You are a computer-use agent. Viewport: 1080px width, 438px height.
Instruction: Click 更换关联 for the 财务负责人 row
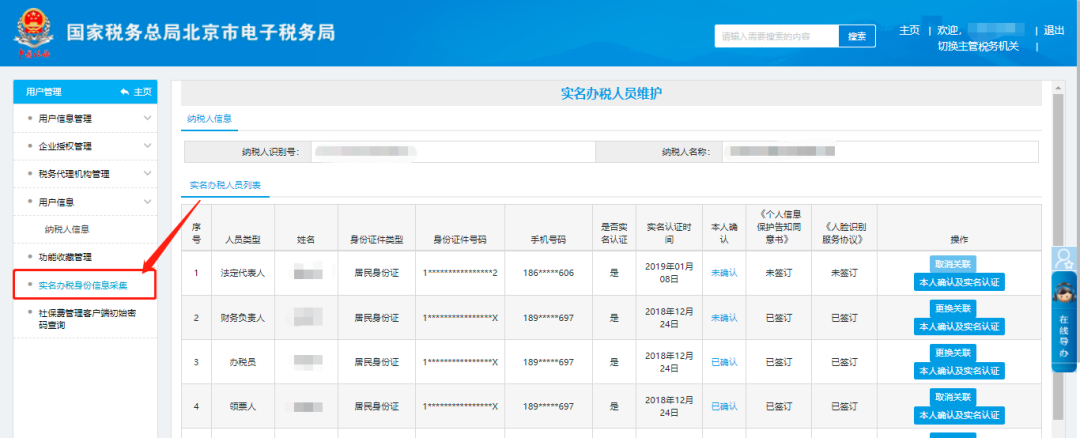953,308
